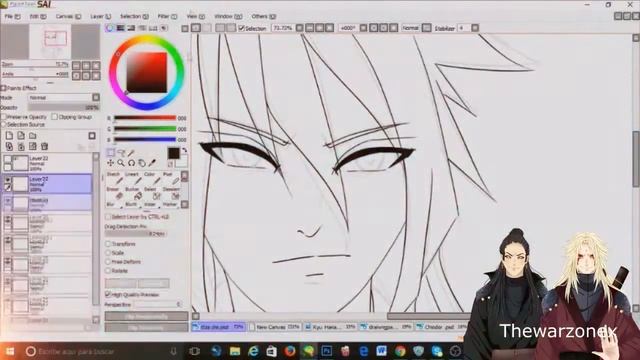This screenshot has height=360, width=640.
Task: Swap foreground and background colors arrow
Action: click(184, 151)
